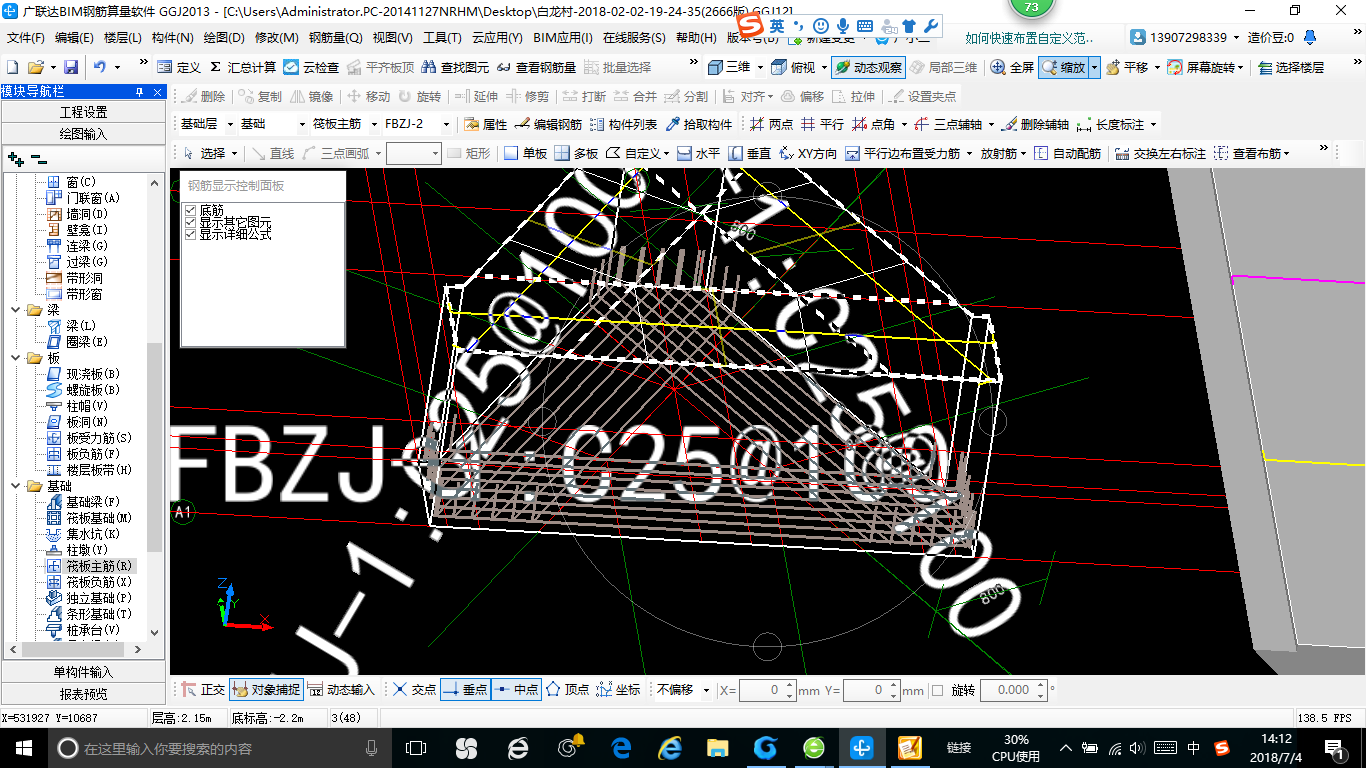Click 查找图元 find element tool

[x=456, y=67]
